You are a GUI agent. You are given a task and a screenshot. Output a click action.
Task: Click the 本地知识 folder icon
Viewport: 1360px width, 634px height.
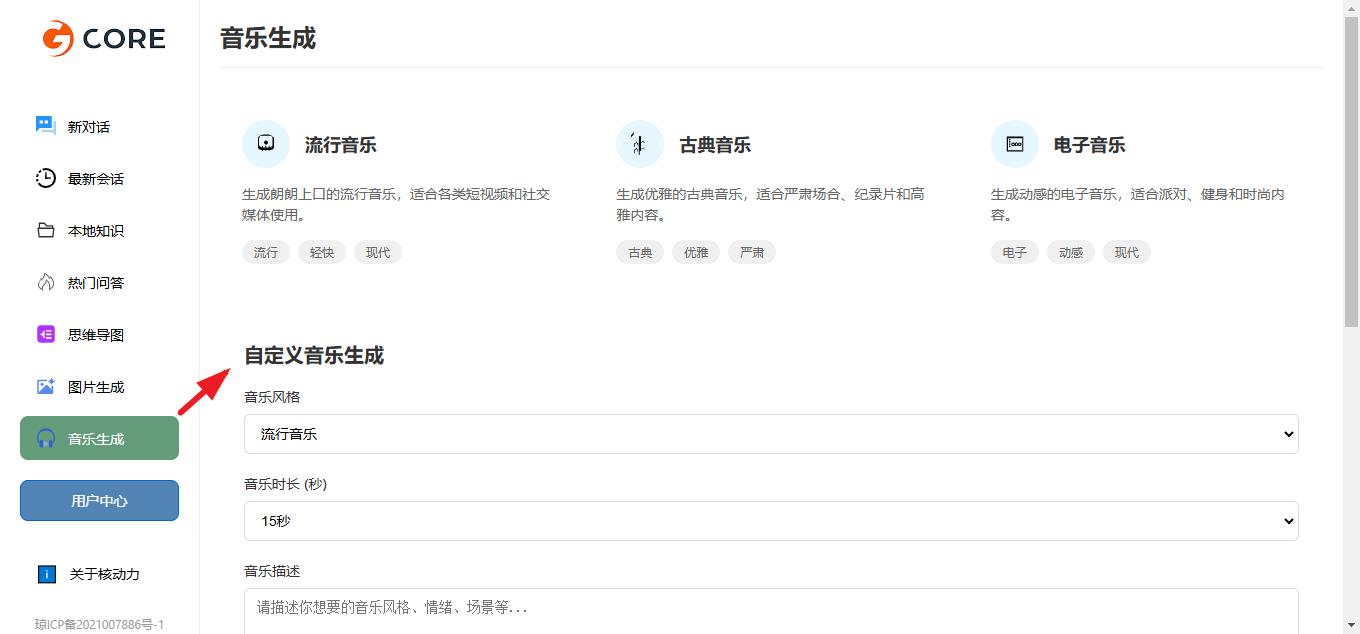46,230
